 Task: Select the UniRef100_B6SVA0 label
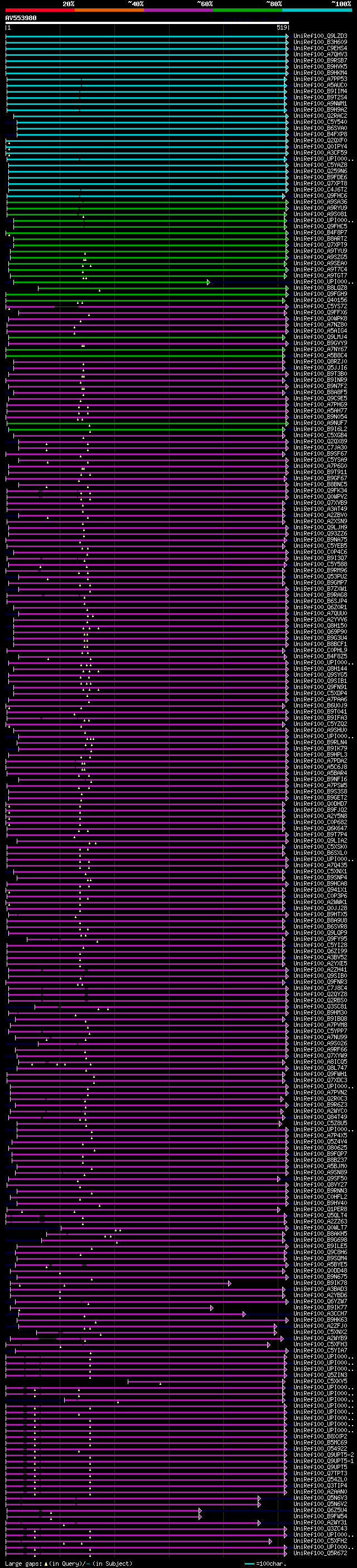click(x=321, y=128)
